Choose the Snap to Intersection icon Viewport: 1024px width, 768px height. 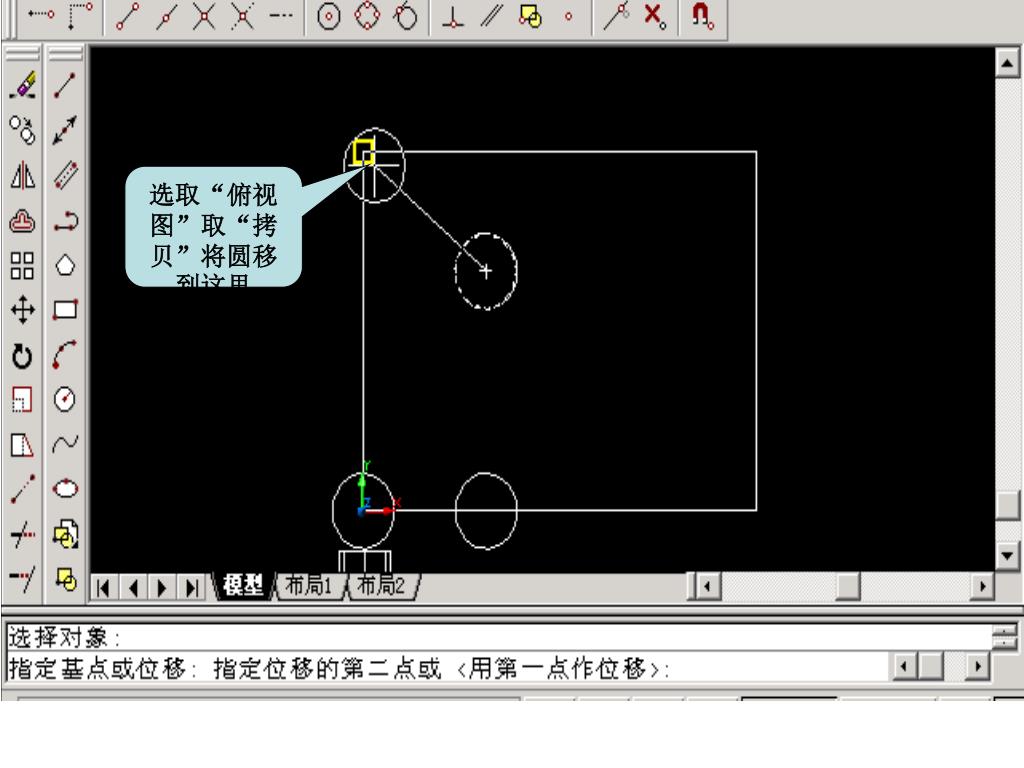pos(204,16)
